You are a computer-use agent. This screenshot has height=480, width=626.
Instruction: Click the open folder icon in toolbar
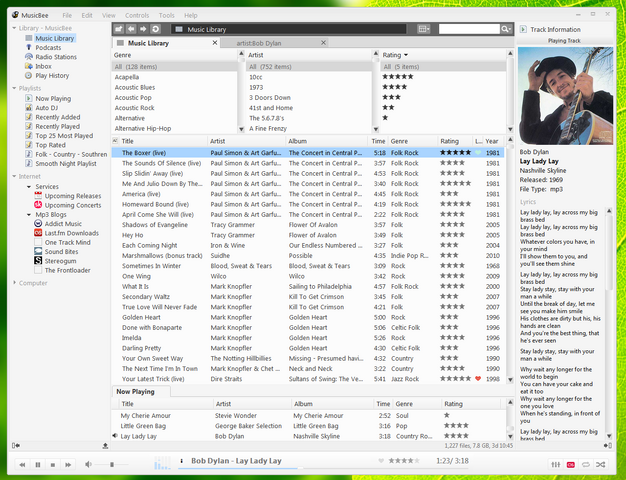(x=119, y=29)
